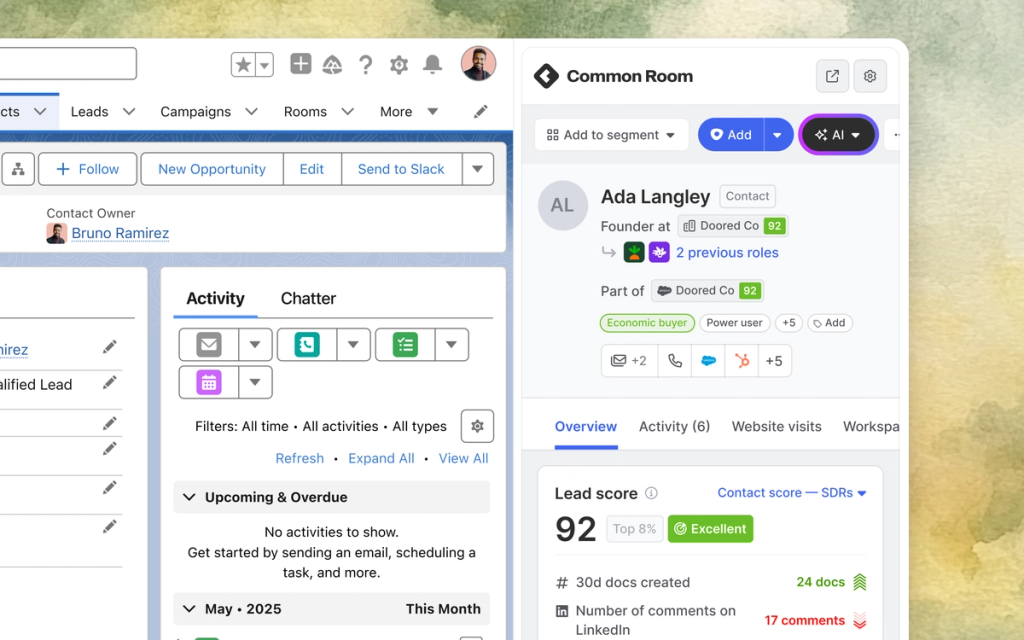This screenshot has width=1024, height=640.
Task: Click the HubSpot icon on Ada's contact card
Action: pyautogui.click(x=741, y=360)
